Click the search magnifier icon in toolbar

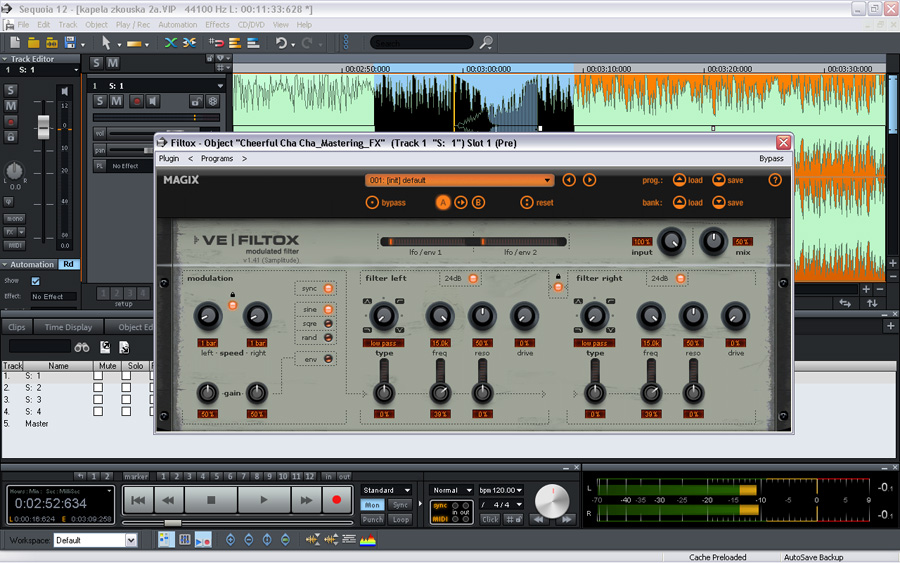(x=486, y=43)
